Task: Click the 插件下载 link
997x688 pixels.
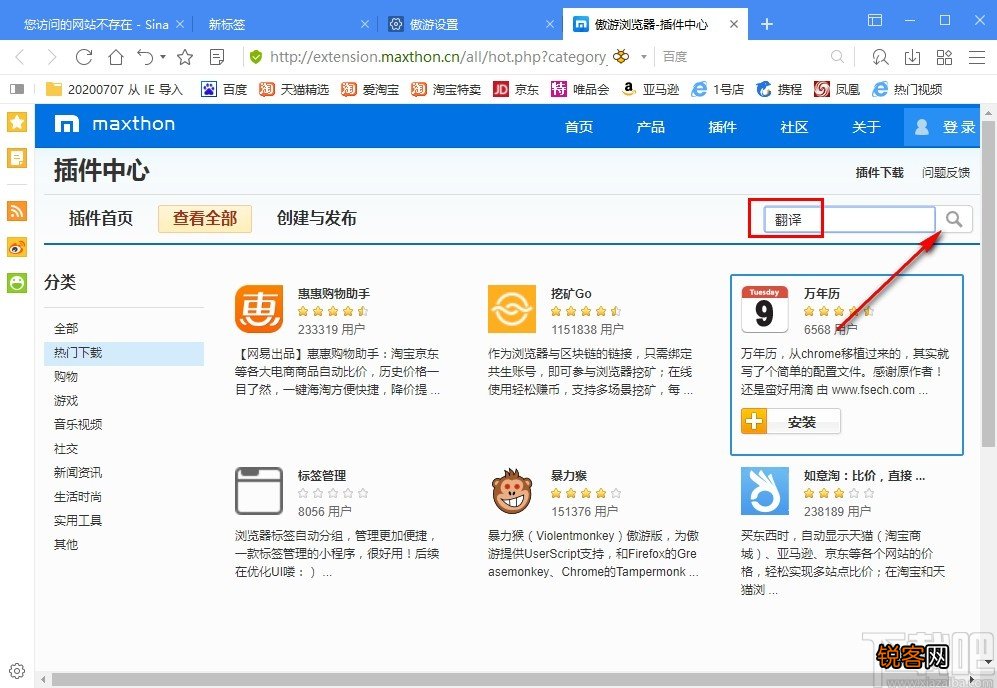Action: (879, 172)
